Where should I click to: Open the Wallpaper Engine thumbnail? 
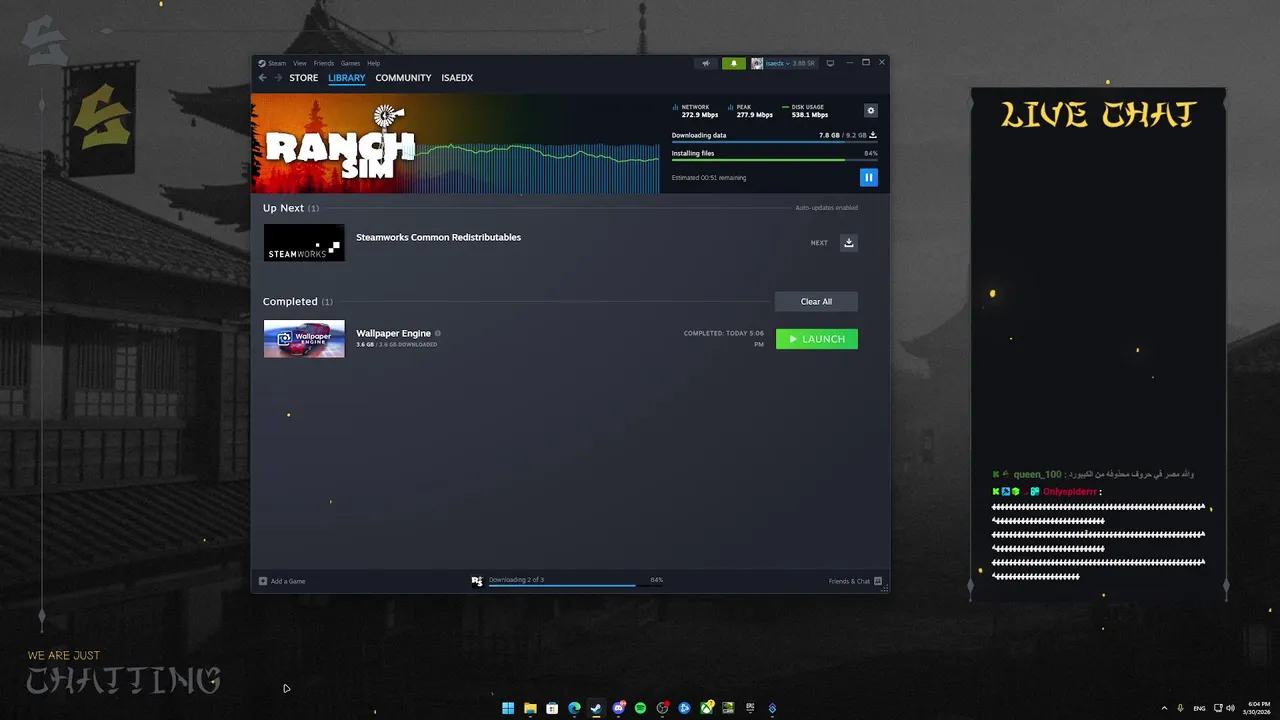[304, 339]
